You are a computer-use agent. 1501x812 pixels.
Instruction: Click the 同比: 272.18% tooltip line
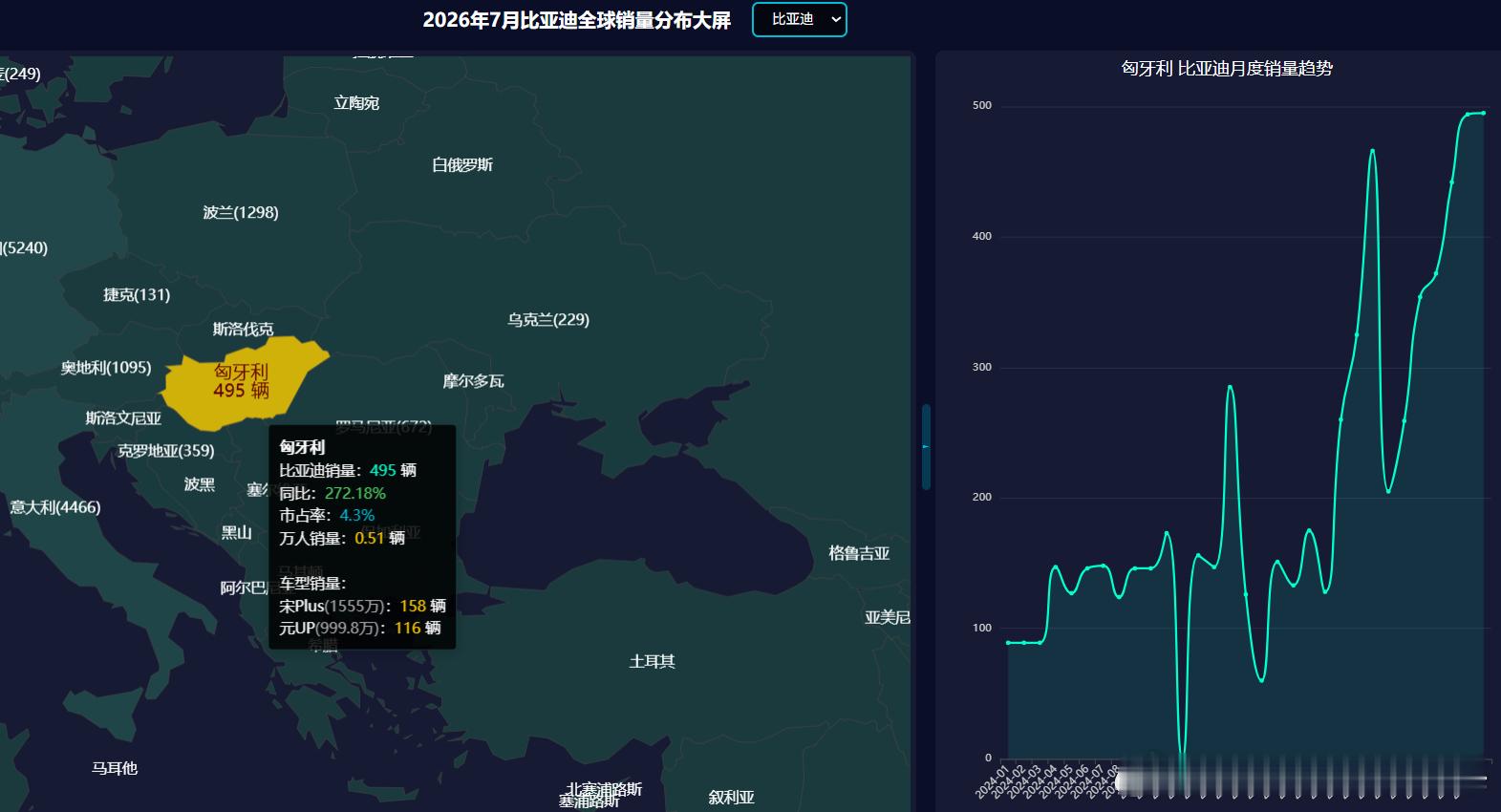(332, 493)
